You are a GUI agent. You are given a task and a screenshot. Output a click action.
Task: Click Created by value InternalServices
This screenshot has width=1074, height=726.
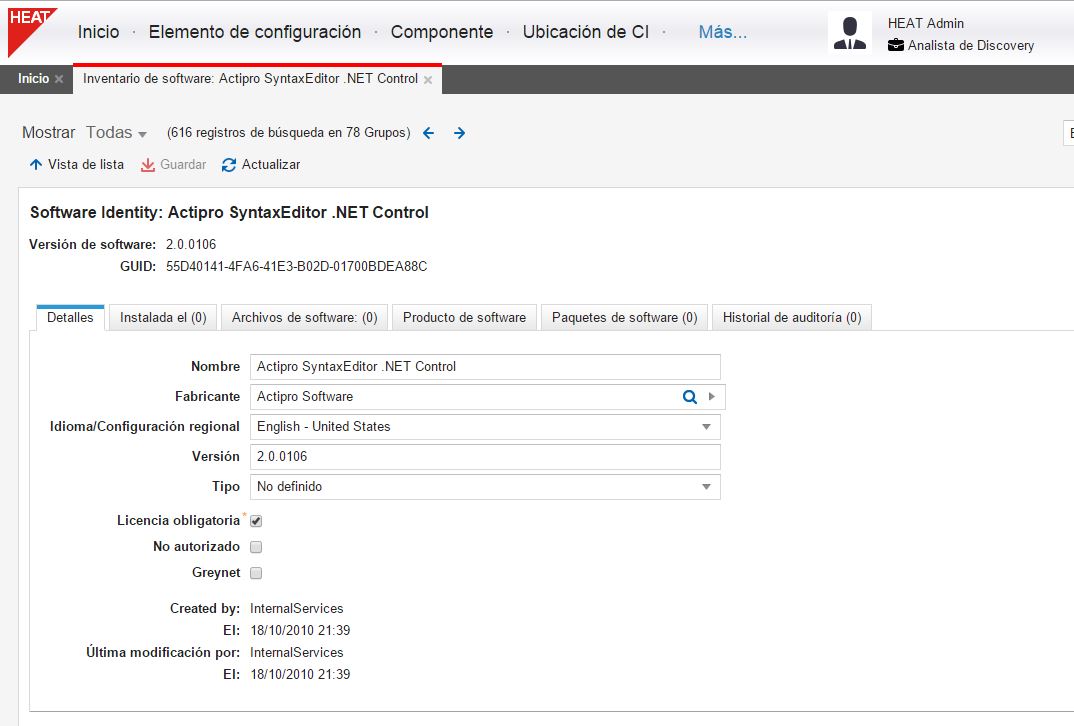(297, 609)
